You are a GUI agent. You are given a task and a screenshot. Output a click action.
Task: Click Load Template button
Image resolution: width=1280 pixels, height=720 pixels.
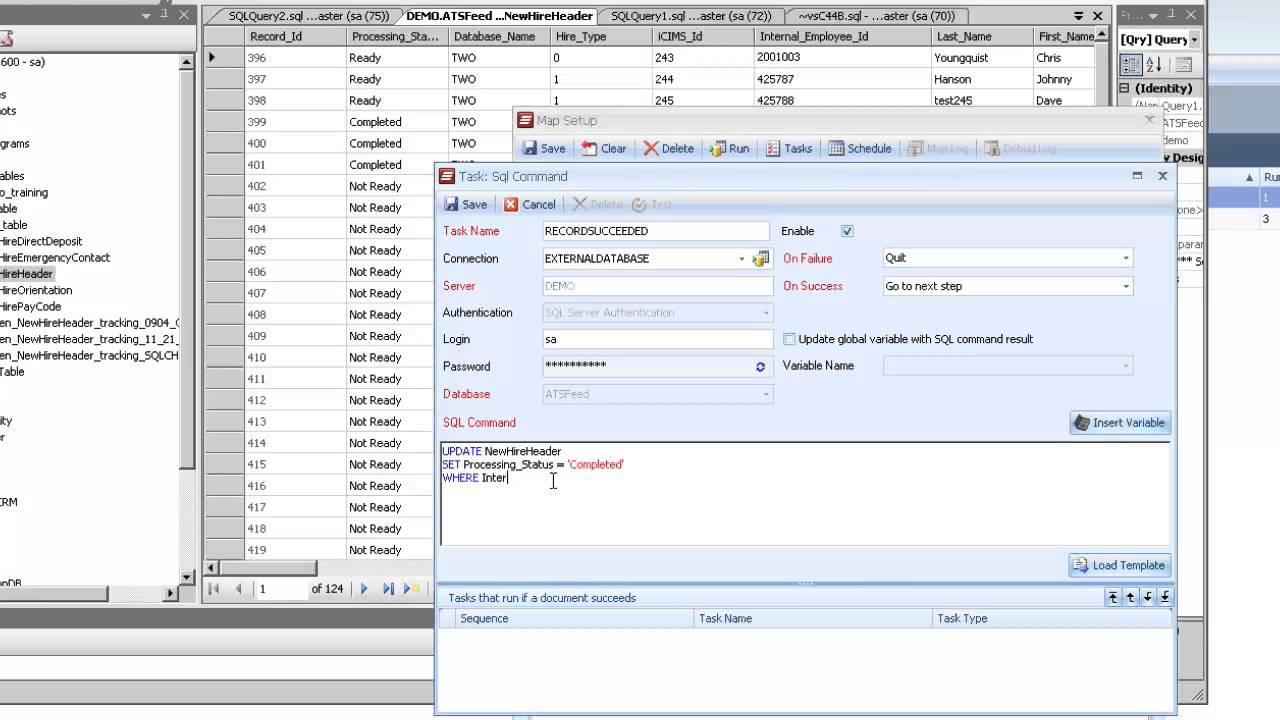point(1119,565)
